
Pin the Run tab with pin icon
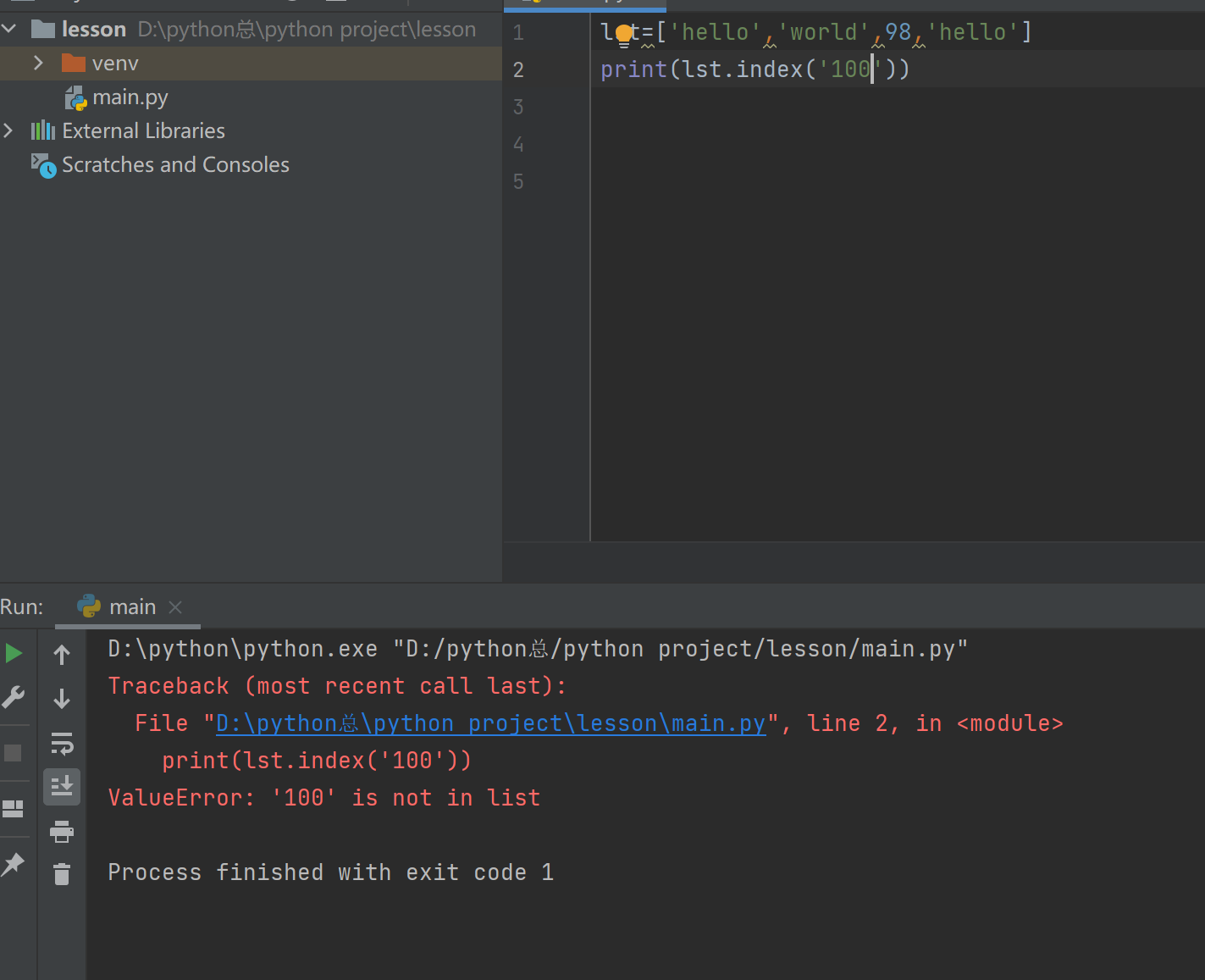tap(13, 864)
